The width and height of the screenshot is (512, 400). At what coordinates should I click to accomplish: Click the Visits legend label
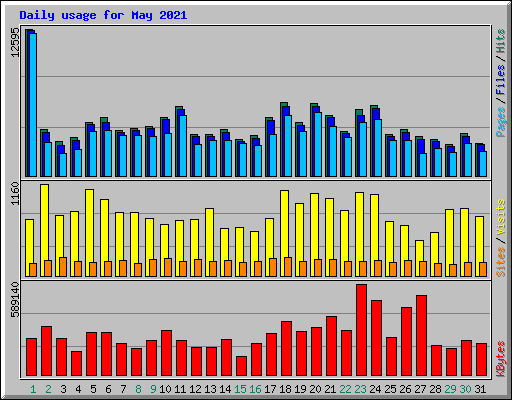tap(501, 218)
